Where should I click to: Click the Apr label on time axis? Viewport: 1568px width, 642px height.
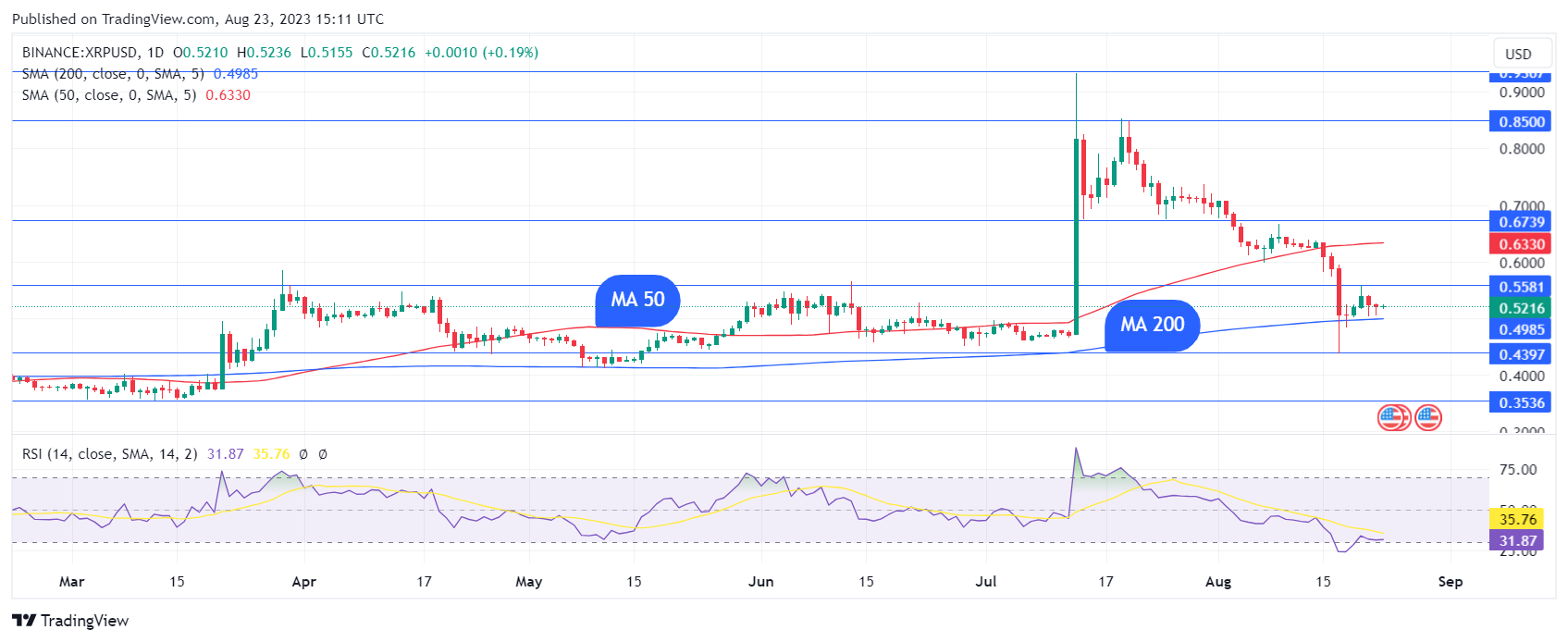click(x=303, y=582)
